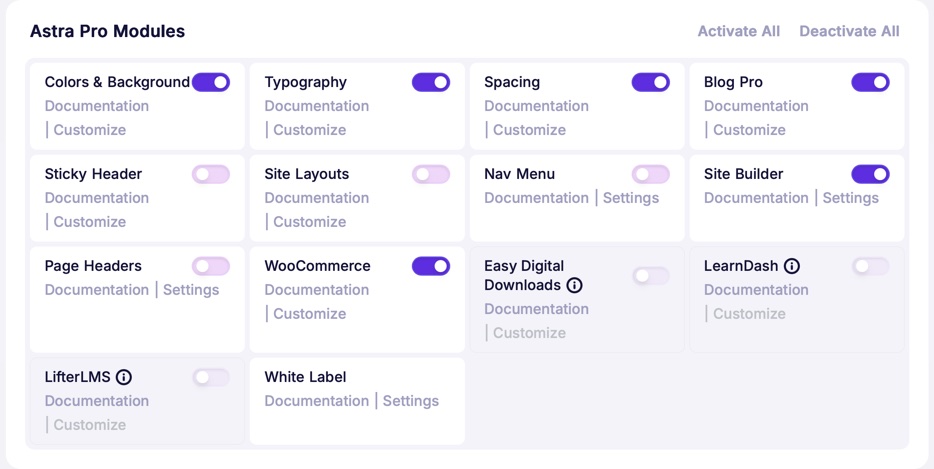Open Nav Menu Settings link

pos(631,198)
